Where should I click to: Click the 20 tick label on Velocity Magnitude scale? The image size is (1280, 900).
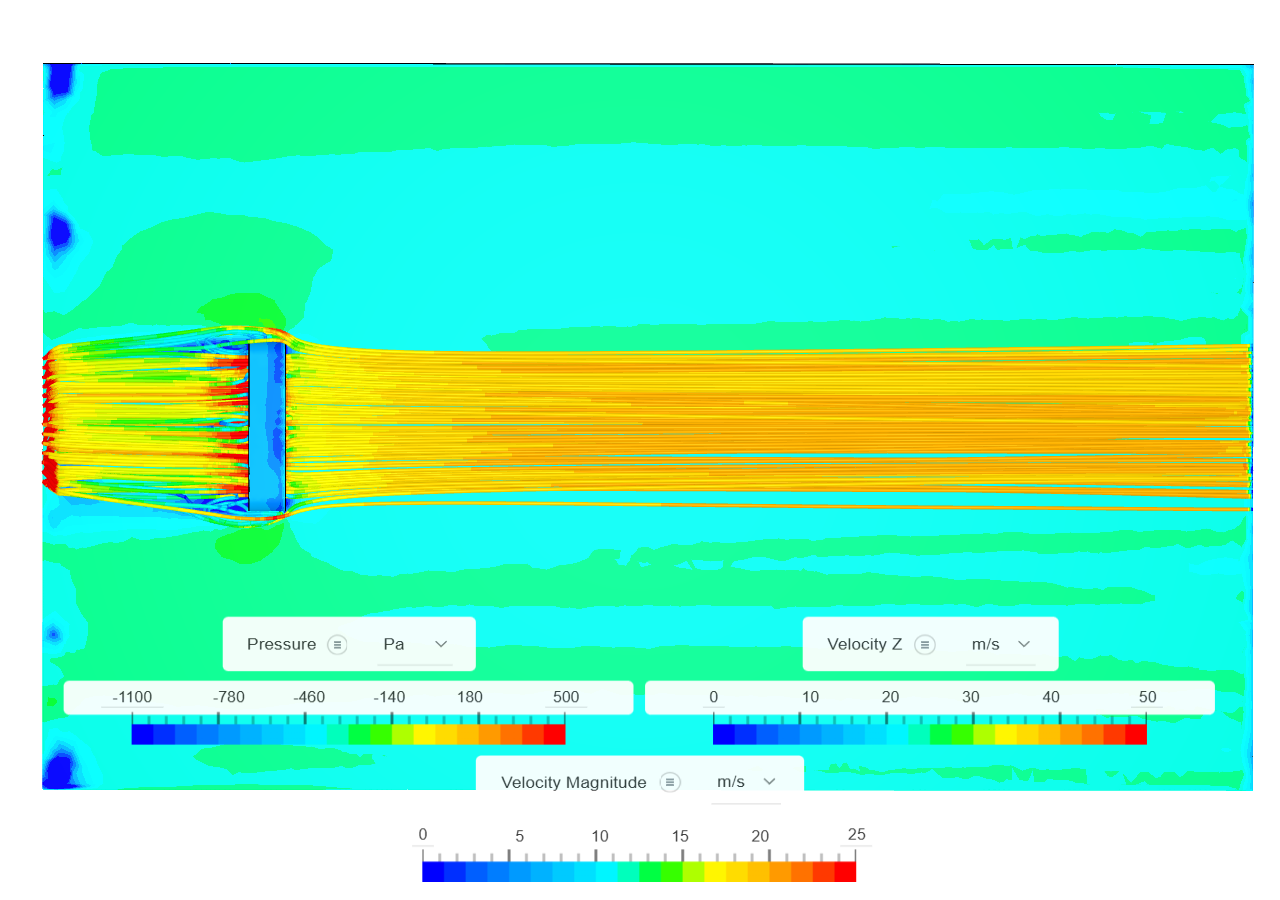point(760,836)
